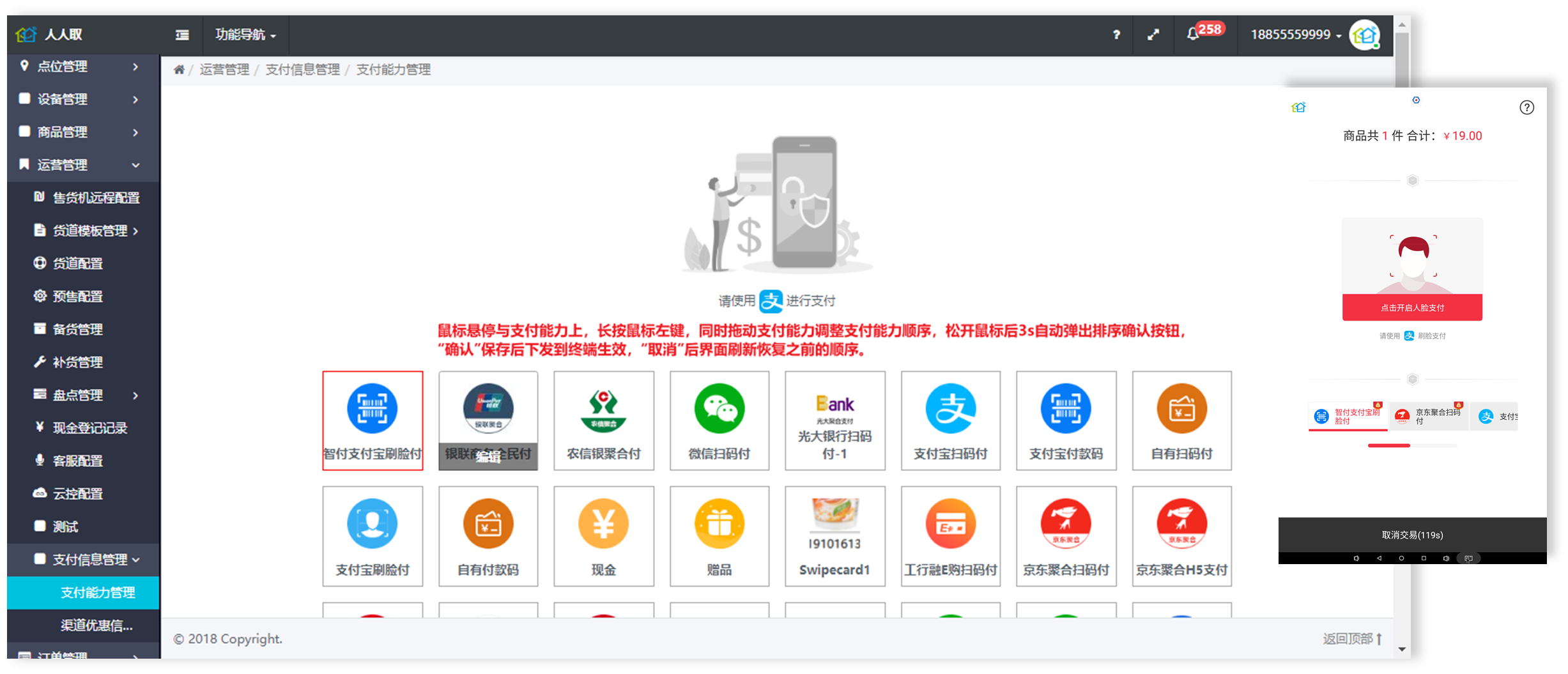Screen dimensions: 1568x674
Task: Open 货道配置 in sidebar
Action: point(83,263)
